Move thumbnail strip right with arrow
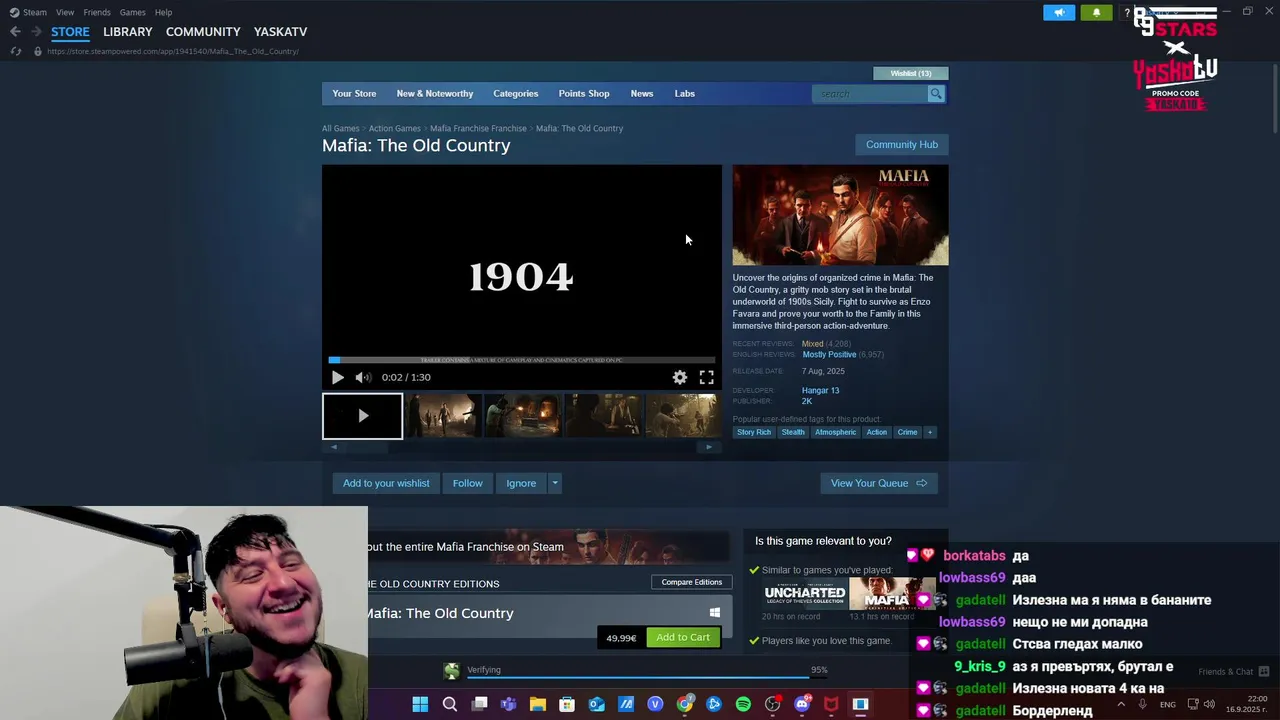The height and width of the screenshot is (720, 1280). (x=709, y=447)
